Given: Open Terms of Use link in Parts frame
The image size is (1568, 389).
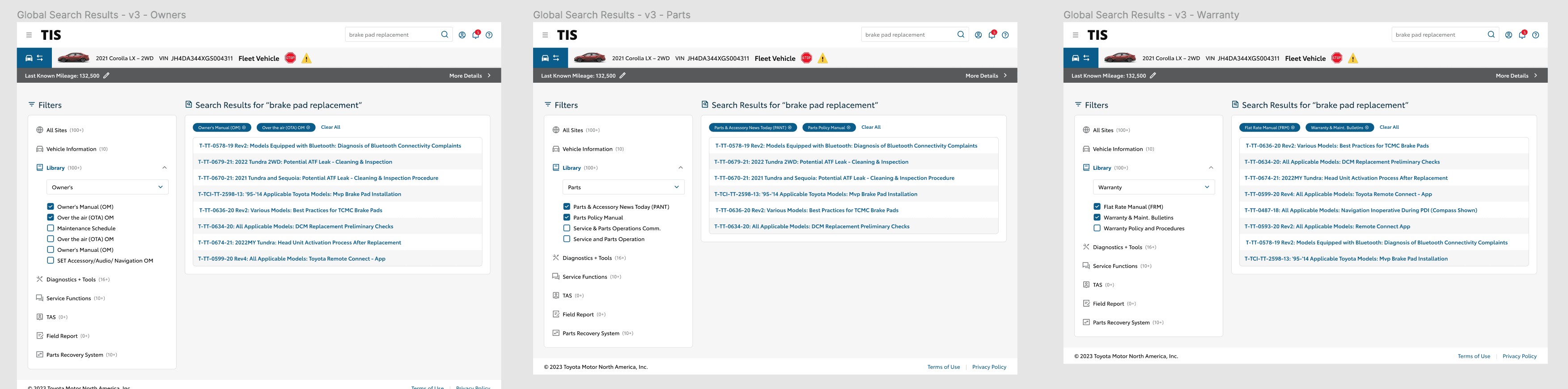Looking at the screenshot, I should coord(944,367).
